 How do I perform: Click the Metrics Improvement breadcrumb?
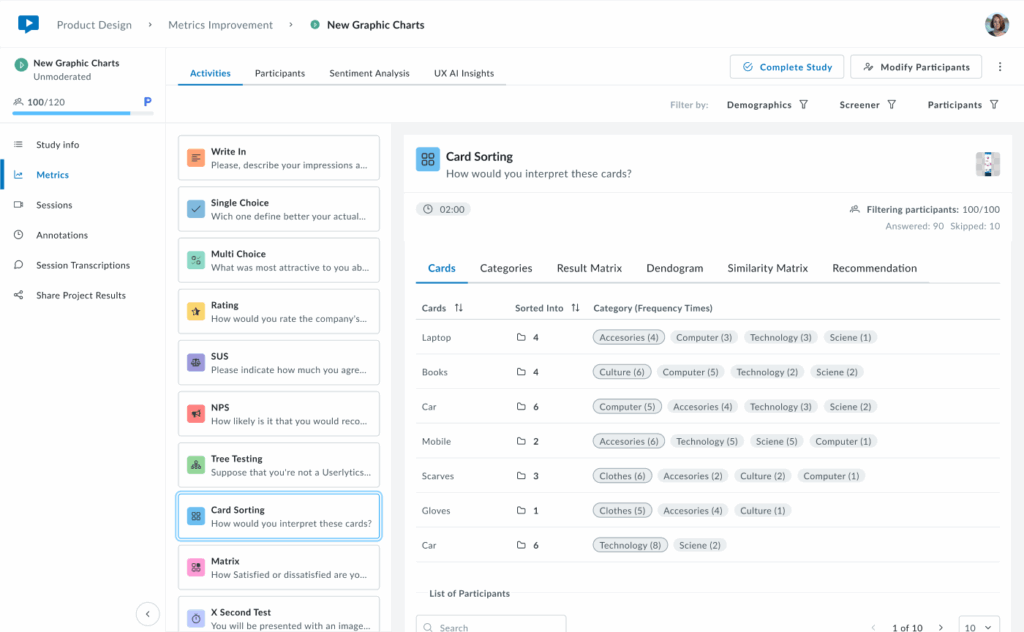click(220, 25)
